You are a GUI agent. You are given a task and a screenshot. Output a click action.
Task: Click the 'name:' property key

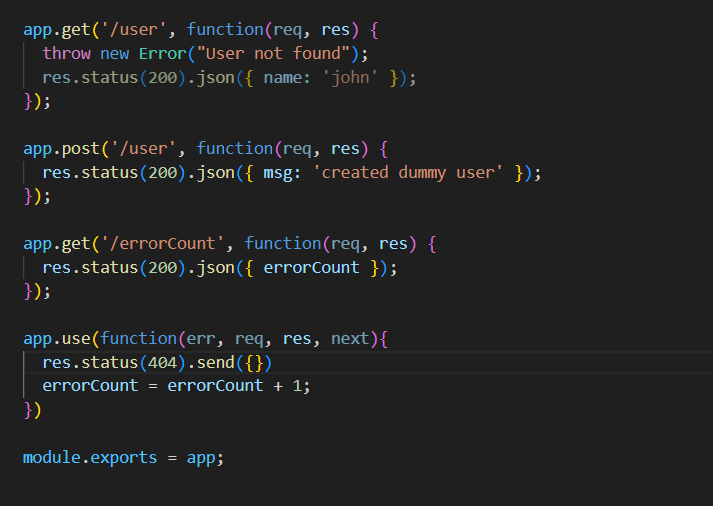coord(287,78)
